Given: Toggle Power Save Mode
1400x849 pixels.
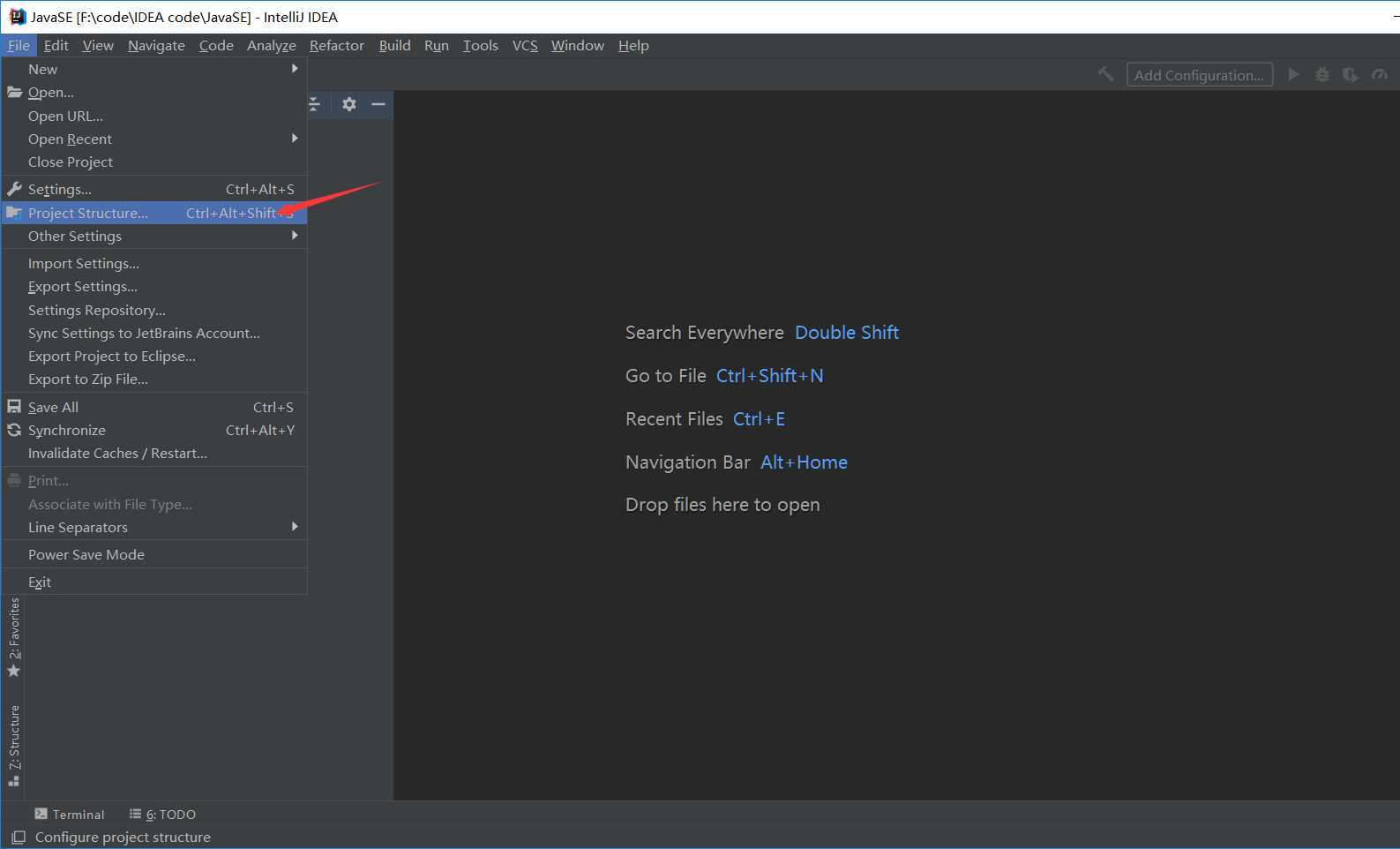Looking at the screenshot, I should 154,554.
